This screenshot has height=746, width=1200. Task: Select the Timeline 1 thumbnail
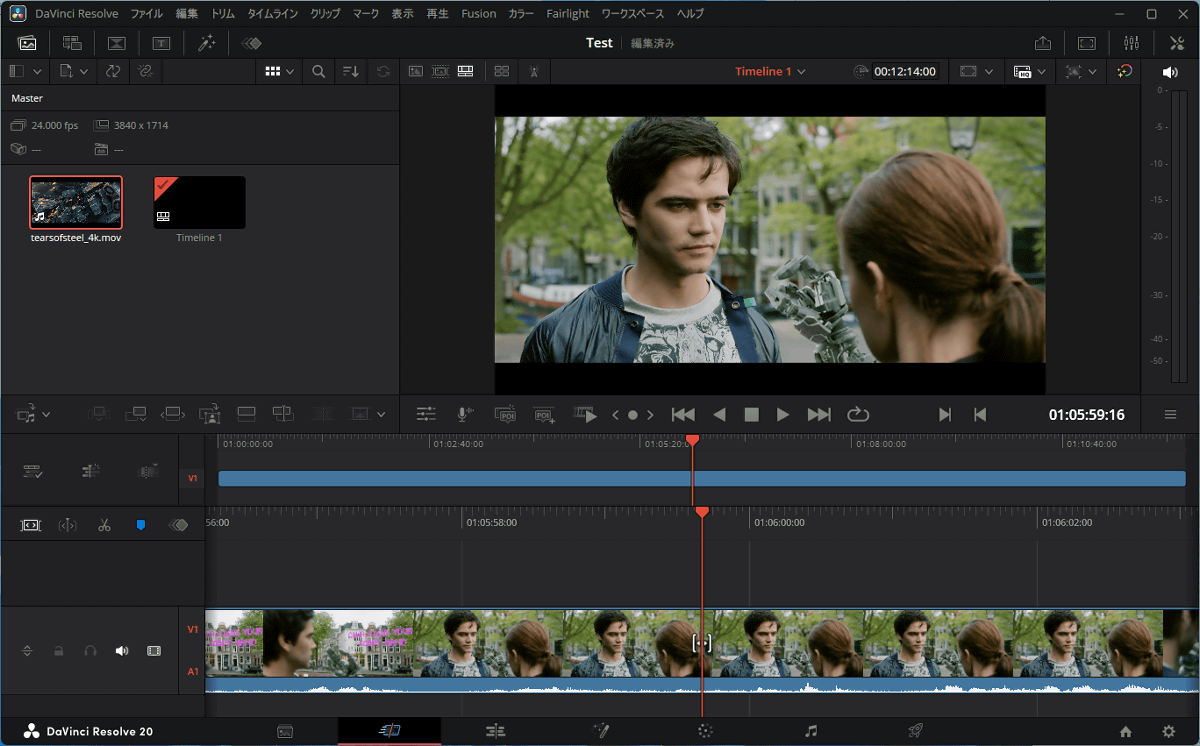pyautogui.click(x=199, y=202)
